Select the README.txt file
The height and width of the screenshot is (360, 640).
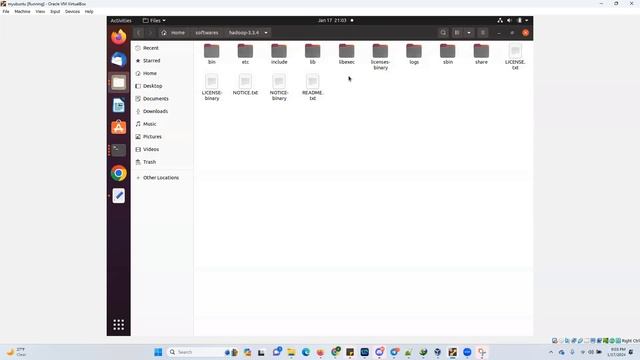[313, 87]
